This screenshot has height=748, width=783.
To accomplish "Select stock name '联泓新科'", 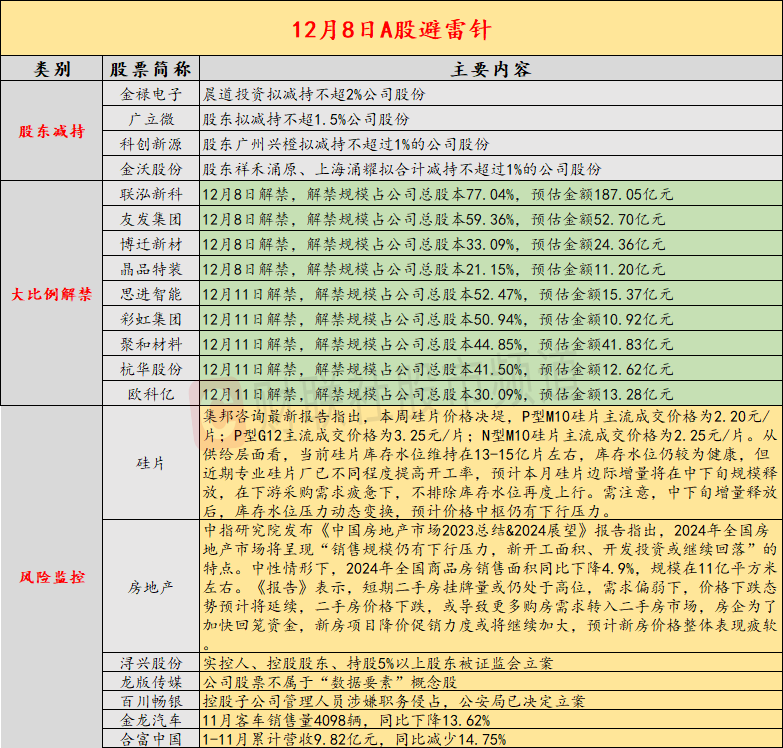I will (151, 194).
